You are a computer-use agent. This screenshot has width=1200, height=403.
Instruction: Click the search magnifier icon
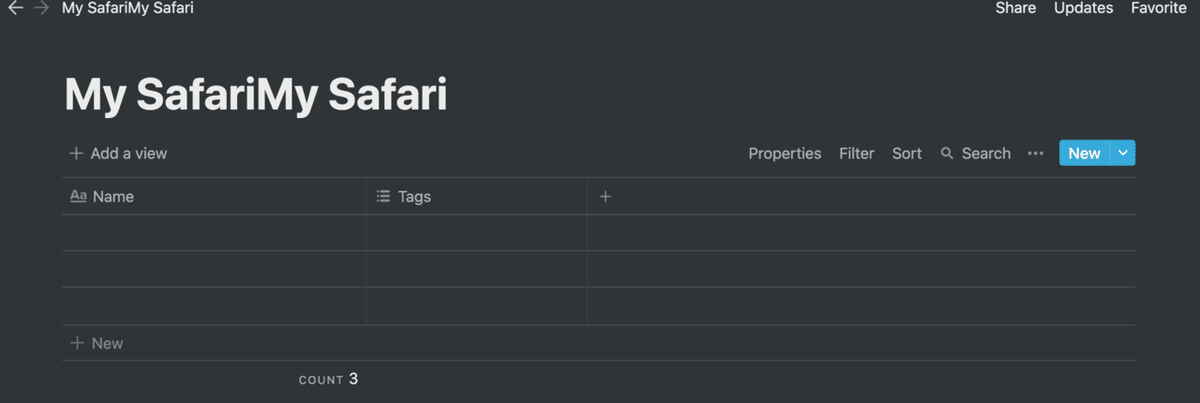tap(947, 154)
